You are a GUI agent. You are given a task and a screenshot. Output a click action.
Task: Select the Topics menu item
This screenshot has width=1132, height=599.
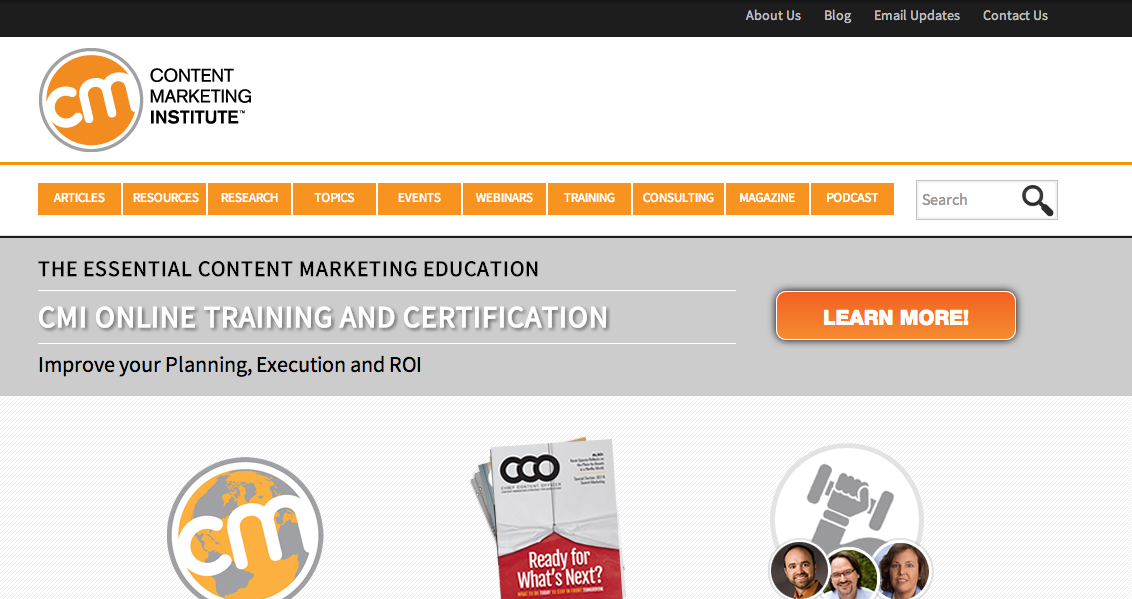pyautogui.click(x=334, y=198)
